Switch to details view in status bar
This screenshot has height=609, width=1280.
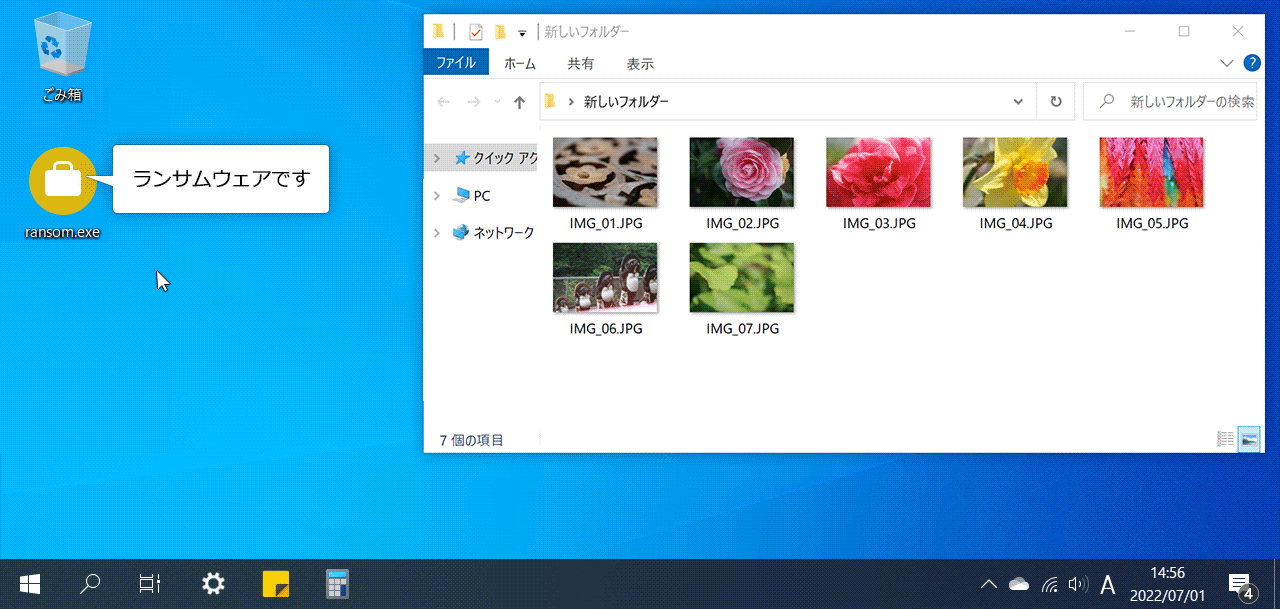[1225, 439]
